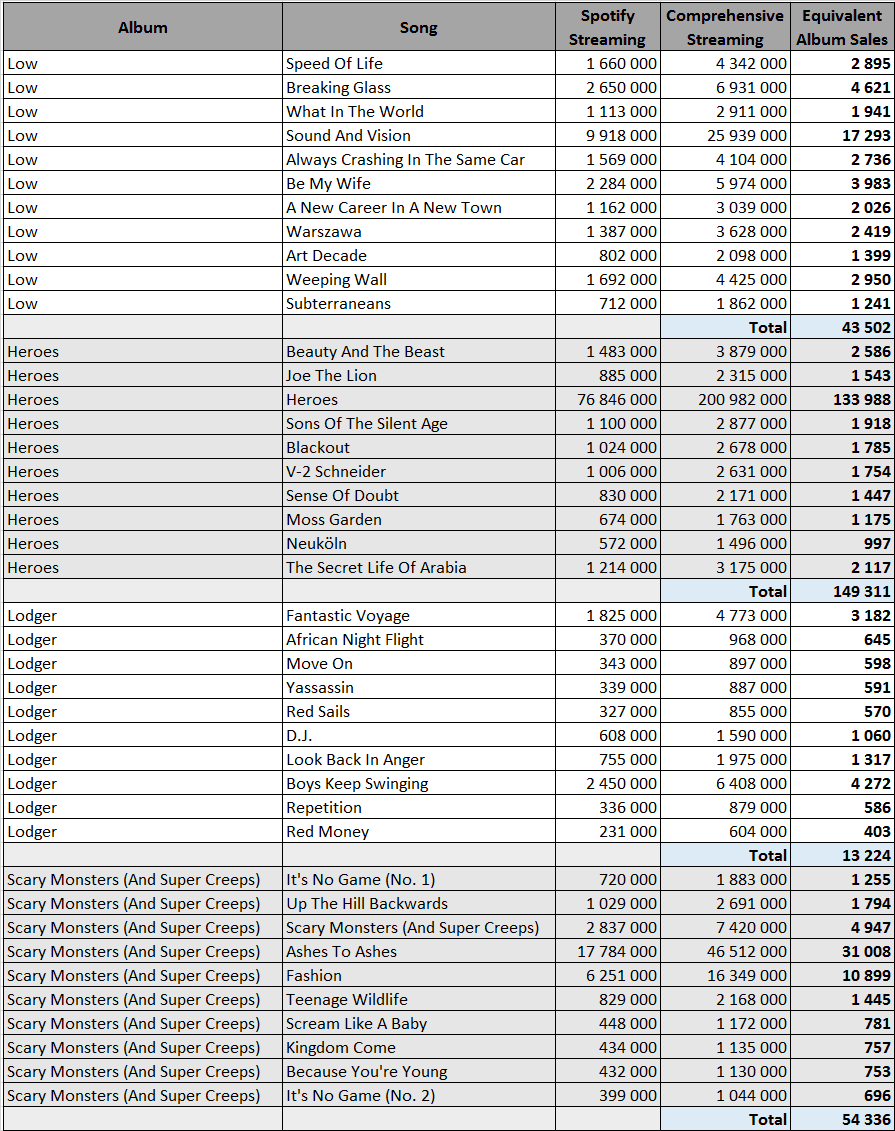Select the song cell Subterraneans
895x1131 pixels.
[419, 303]
